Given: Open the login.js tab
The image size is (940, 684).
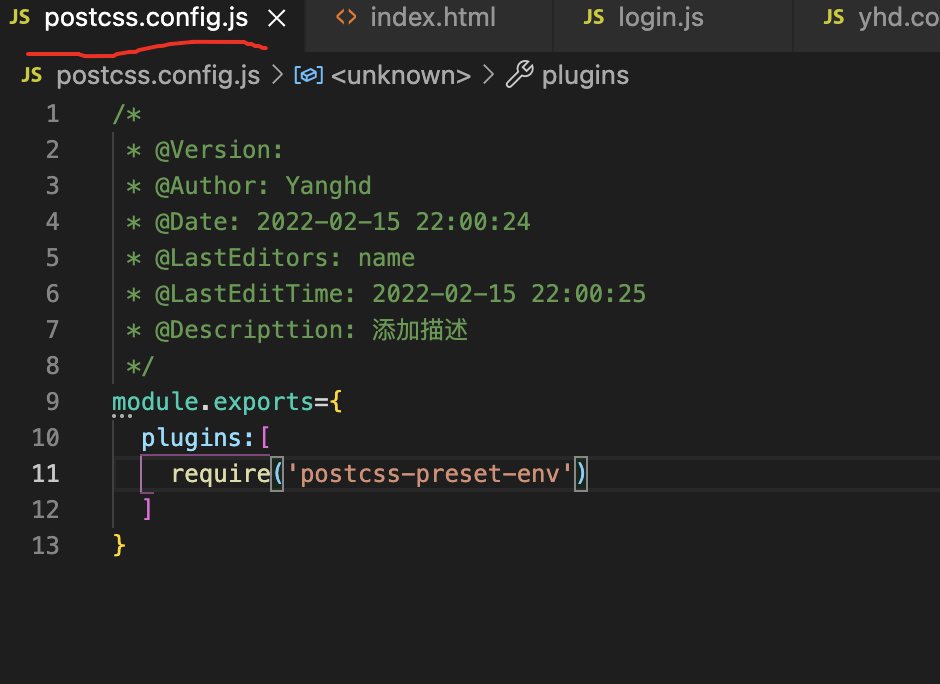Looking at the screenshot, I should coord(660,17).
